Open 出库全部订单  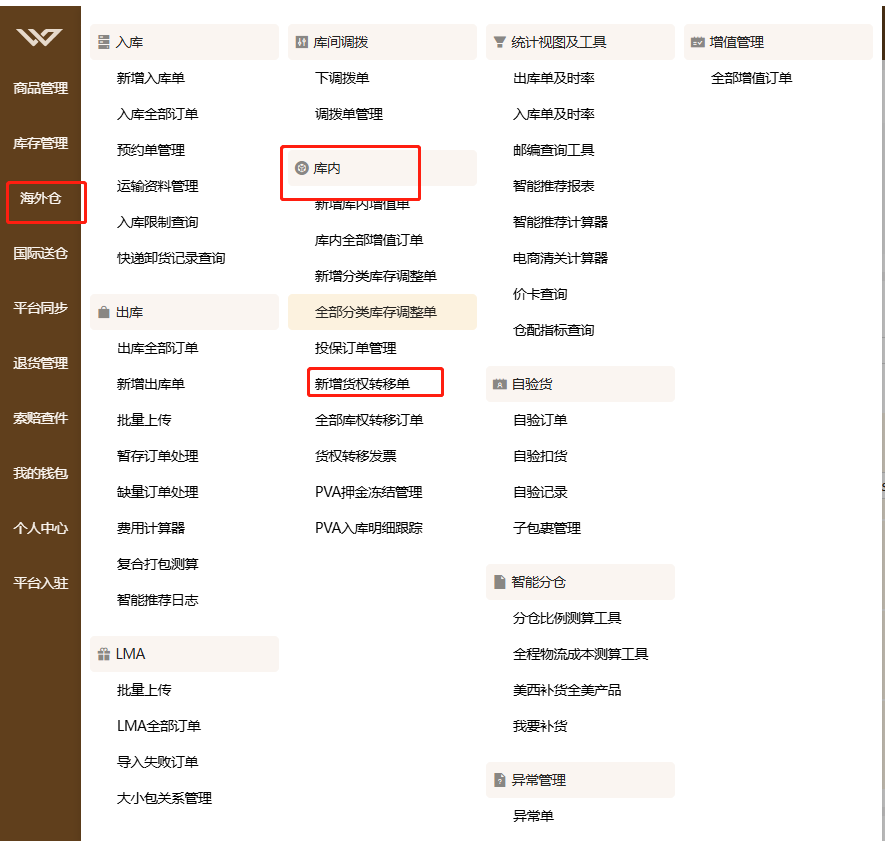pos(157,348)
